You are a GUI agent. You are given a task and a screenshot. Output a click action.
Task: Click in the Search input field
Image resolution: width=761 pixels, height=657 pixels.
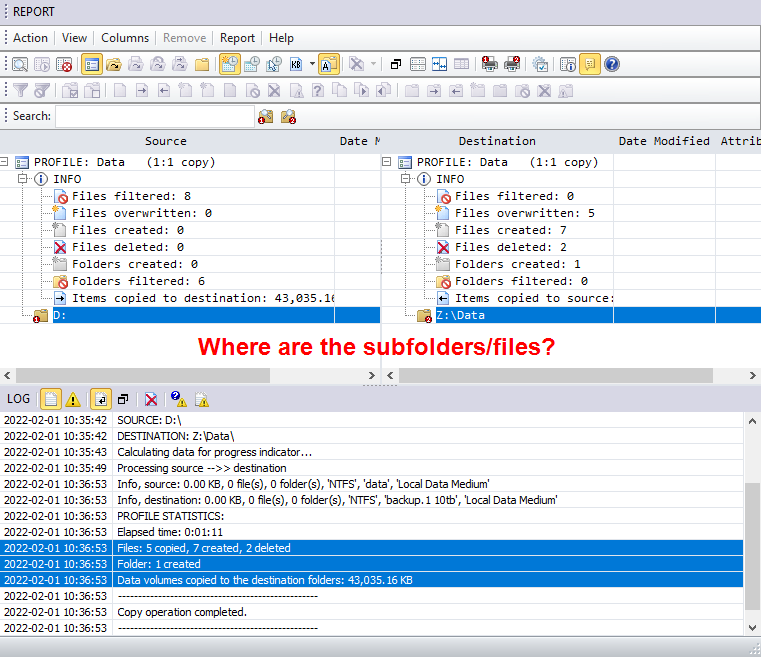(x=155, y=116)
